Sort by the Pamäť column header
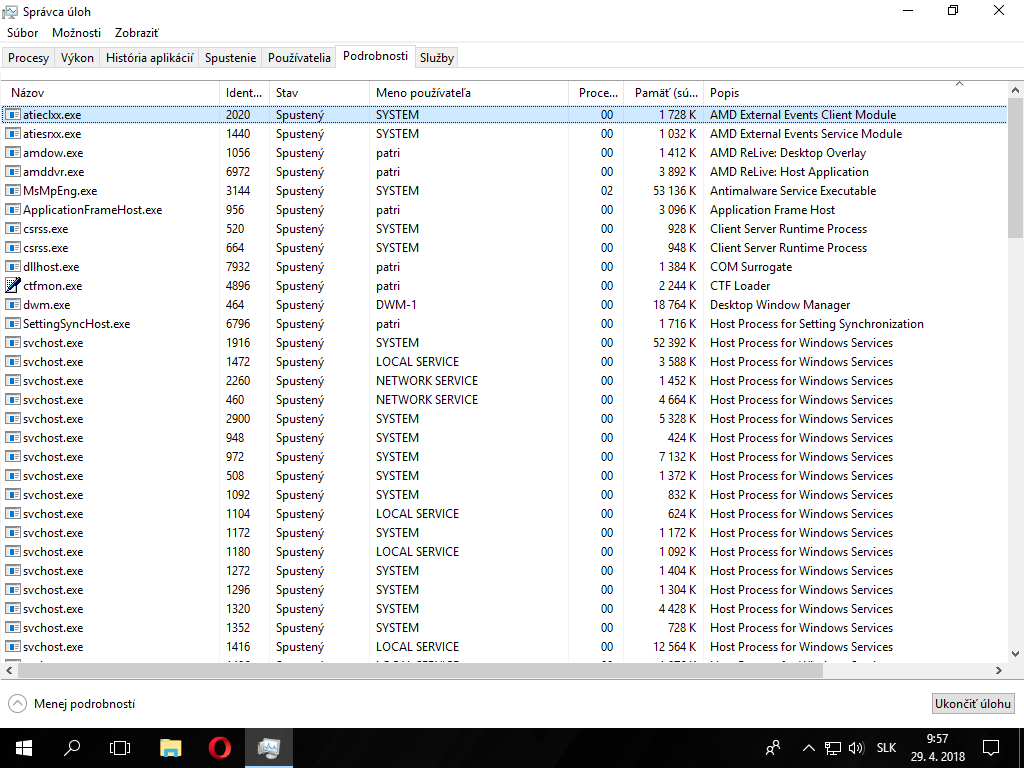The height and width of the screenshot is (768, 1024). tap(664, 93)
